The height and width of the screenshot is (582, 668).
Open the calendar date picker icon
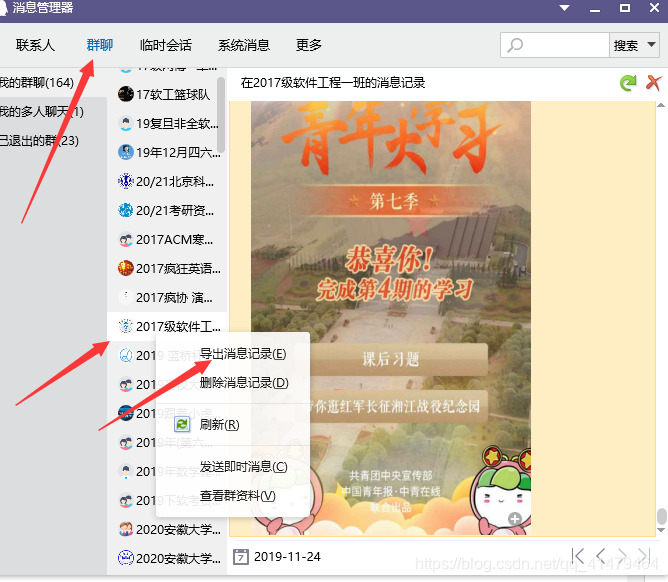pyautogui.click(x=241, y=557)
